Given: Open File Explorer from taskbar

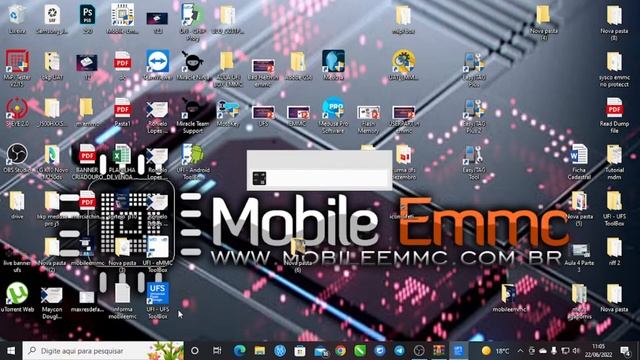Looking at the screenshot, I should point(260,351).
